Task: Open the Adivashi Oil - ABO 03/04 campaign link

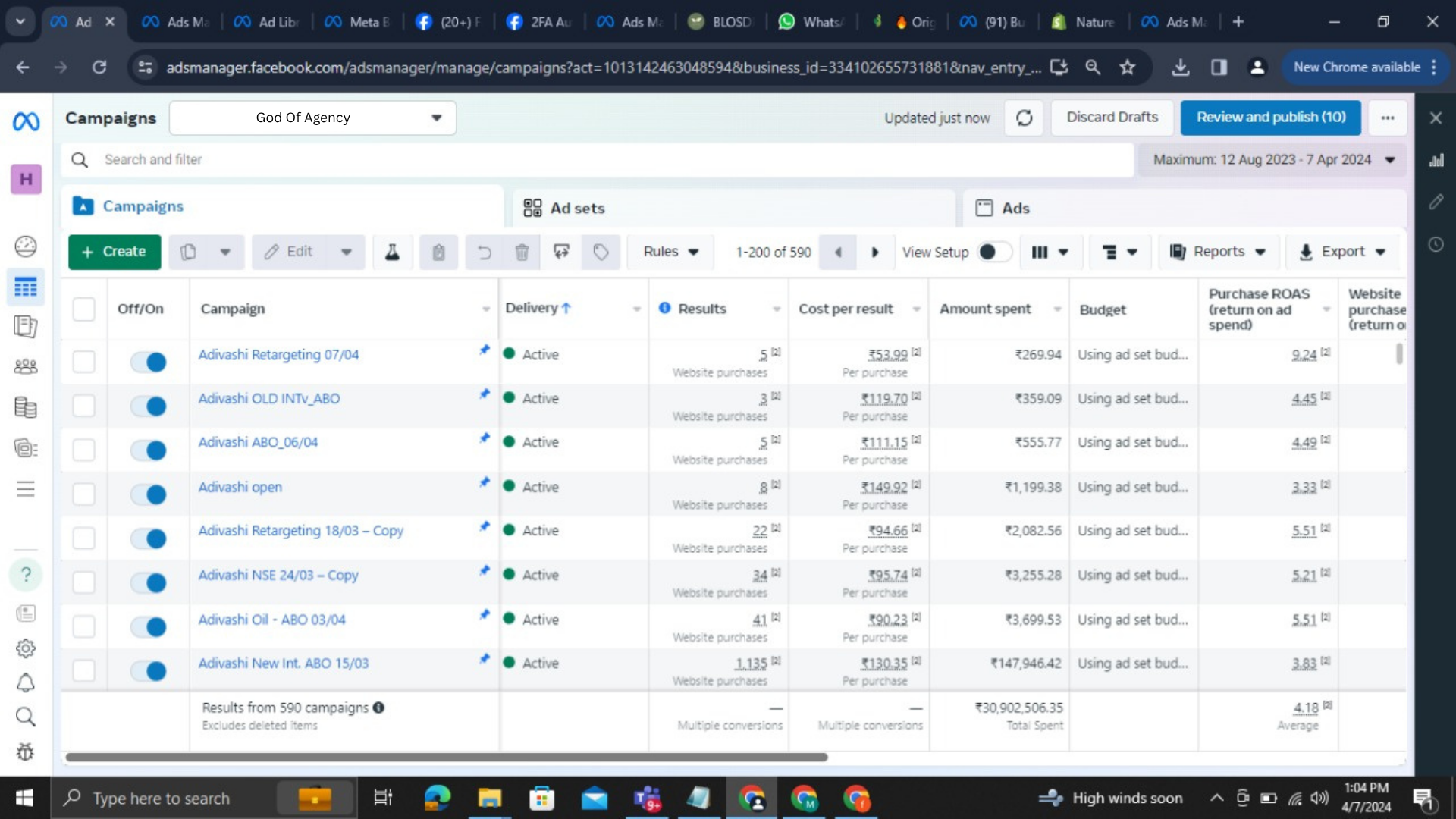Action: (x=271, y=620)
